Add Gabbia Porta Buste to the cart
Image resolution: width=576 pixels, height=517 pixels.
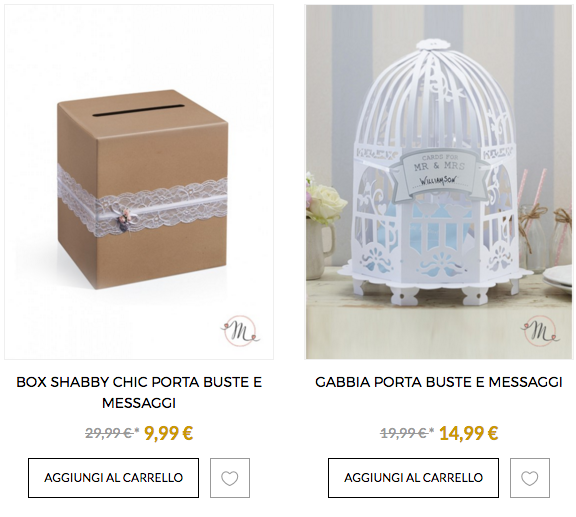pos(413,478)
